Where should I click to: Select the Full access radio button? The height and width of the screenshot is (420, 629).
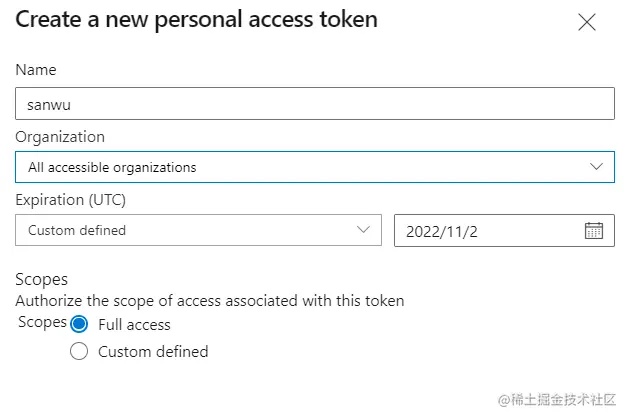[x=79, y=324]
